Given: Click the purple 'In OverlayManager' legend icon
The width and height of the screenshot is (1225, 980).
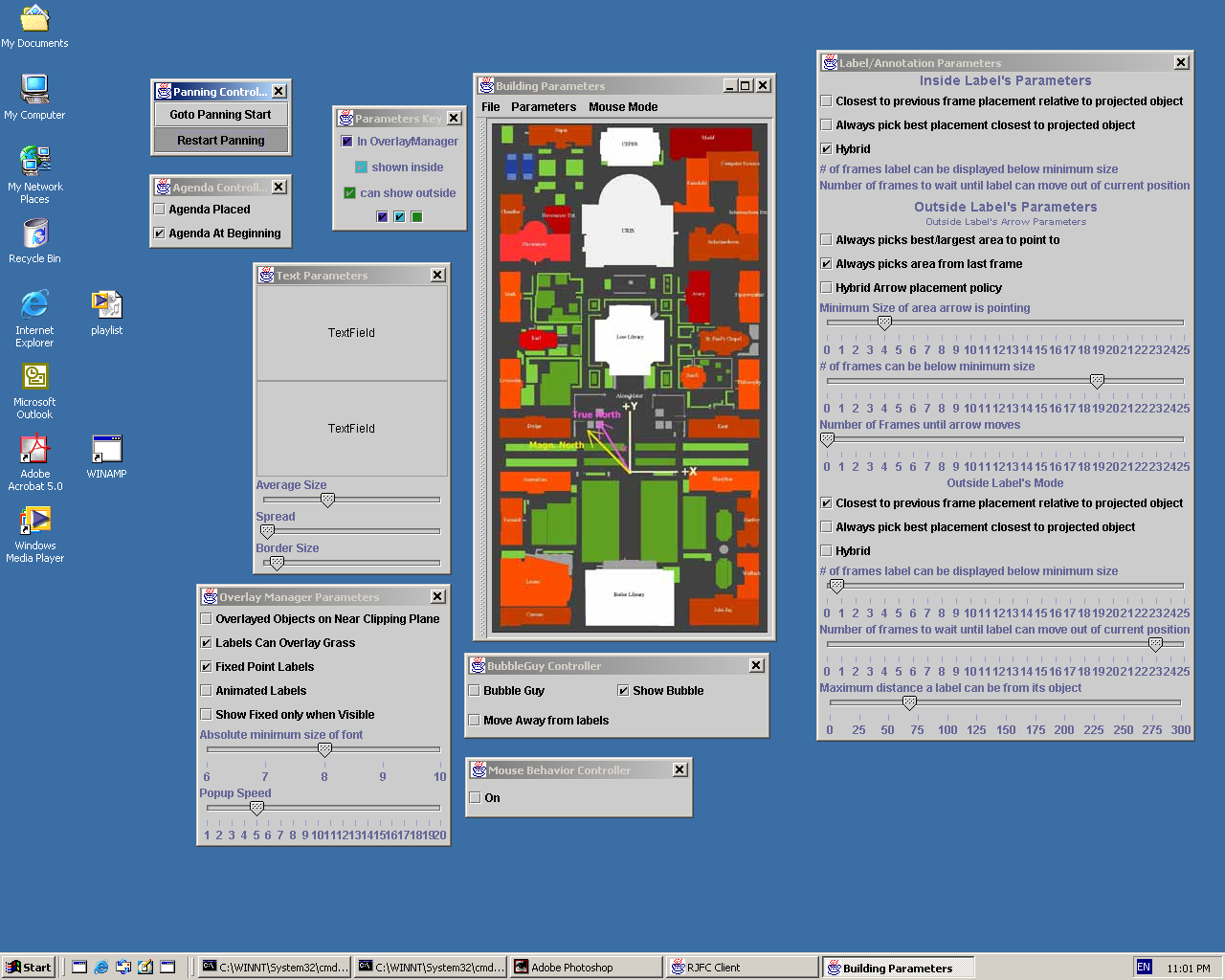Looking at the screenshot, I should click(346, 141).
